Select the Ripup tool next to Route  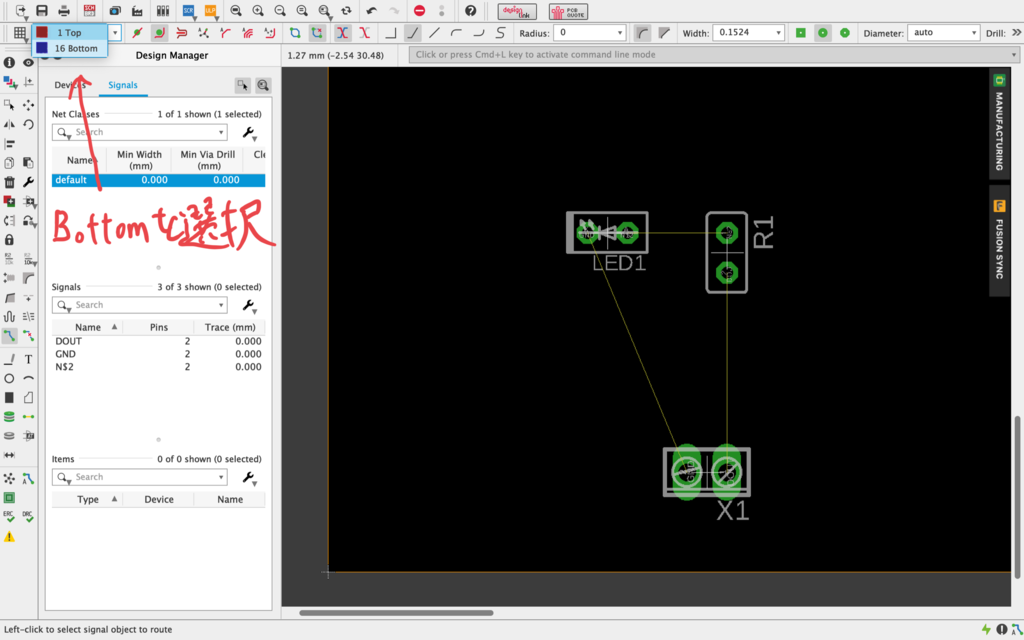click(x=29, y=336)
